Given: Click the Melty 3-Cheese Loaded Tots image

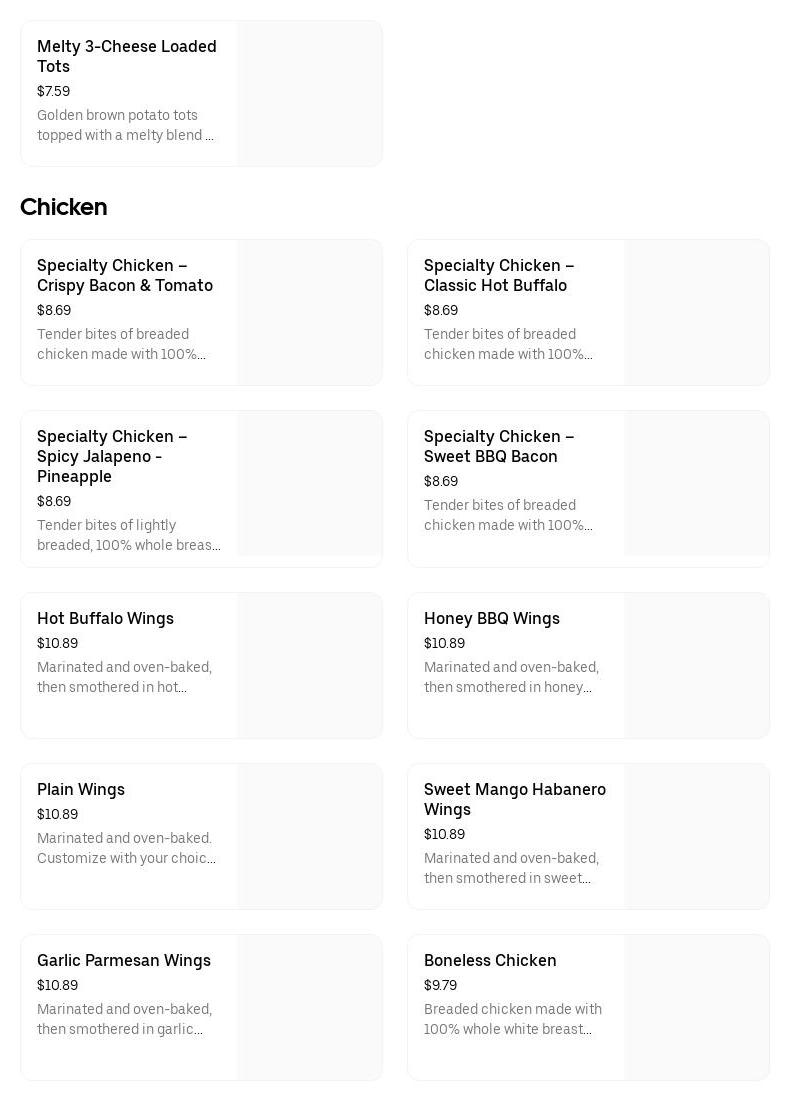Looking at the screenshot, I should (310, 94).
